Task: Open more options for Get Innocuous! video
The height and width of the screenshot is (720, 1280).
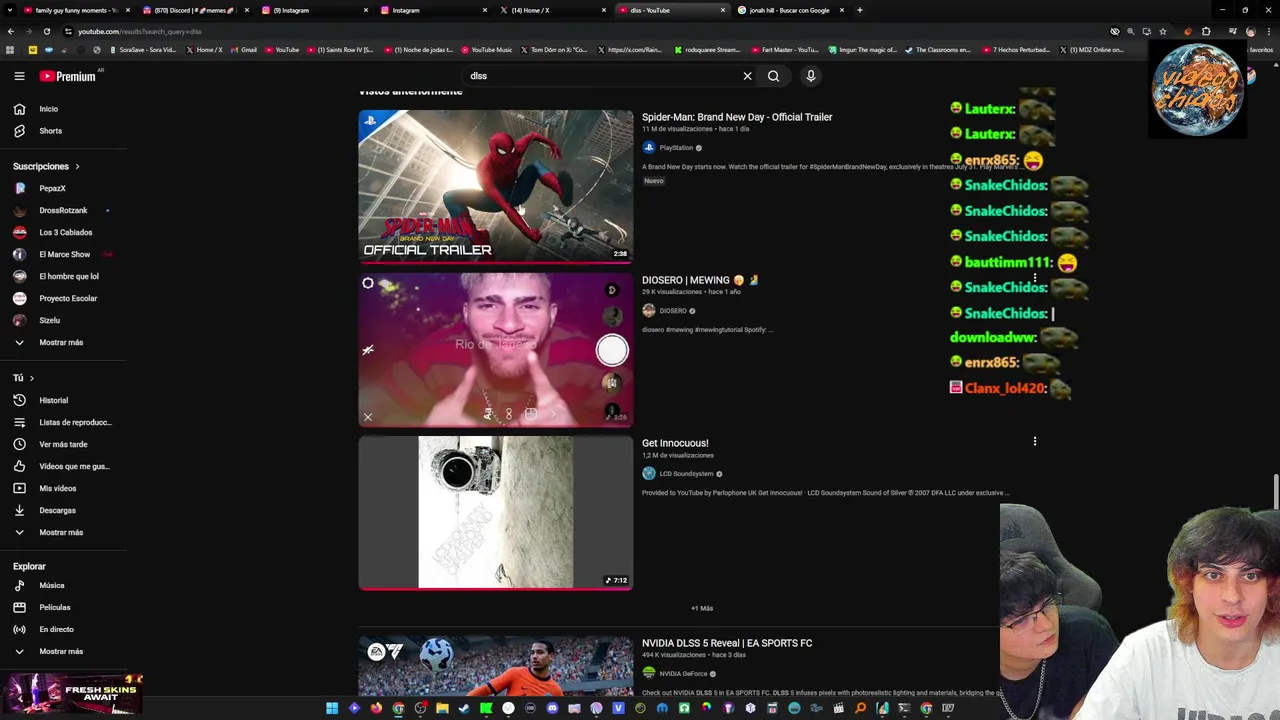Action: coord(1035,441)
